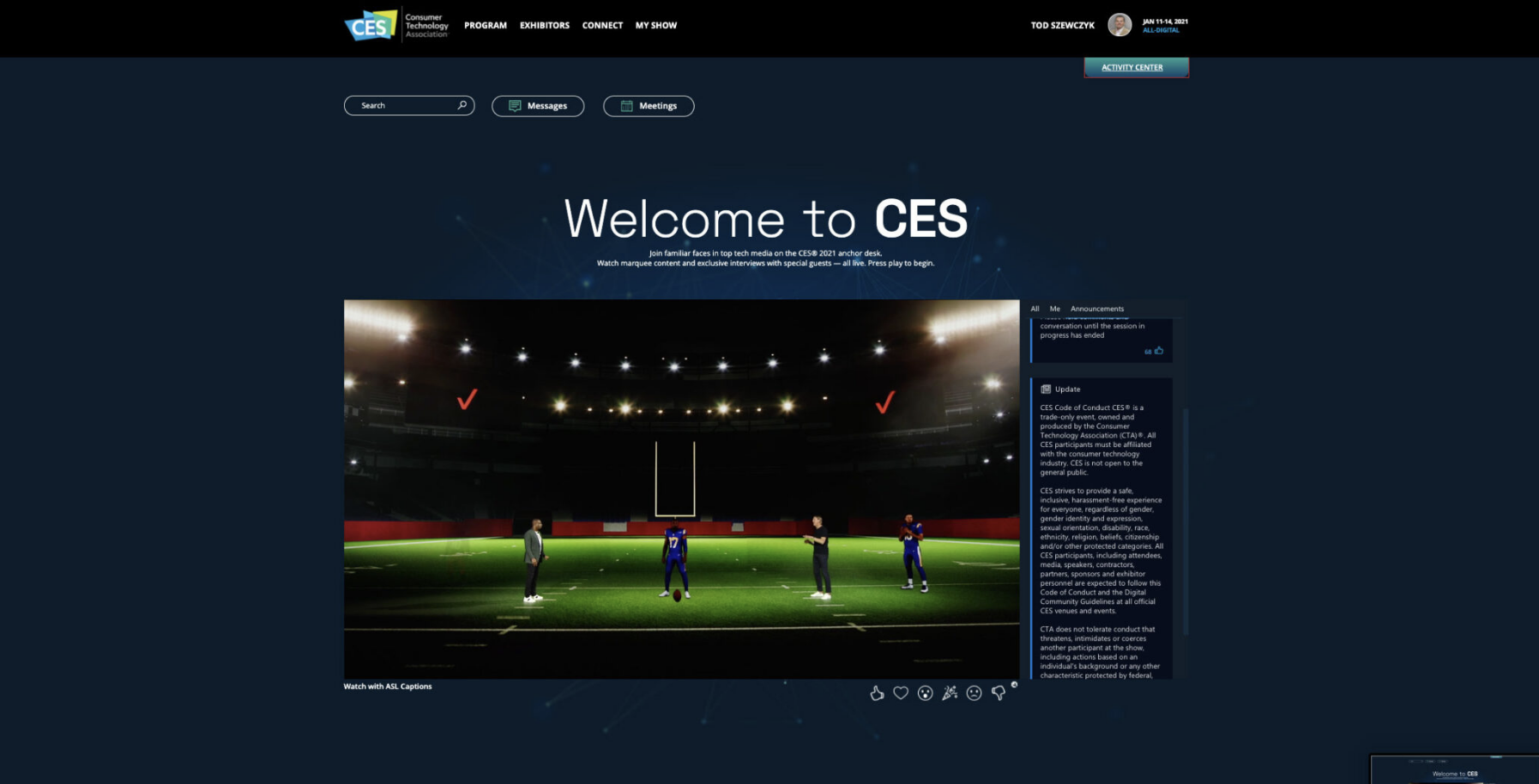React with thumbs up
This screenshot has width=1539, height=784.
coord(877,693)
